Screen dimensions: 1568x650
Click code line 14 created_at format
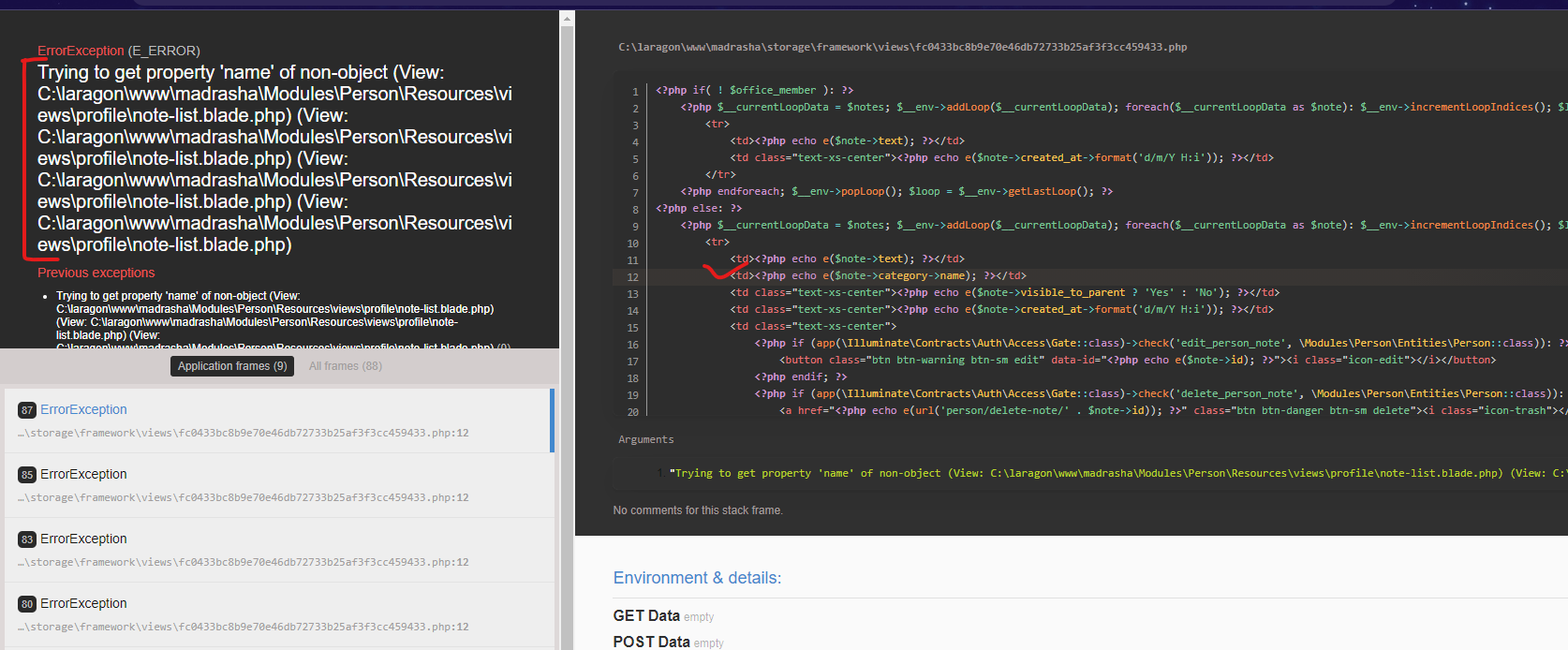1001,310
